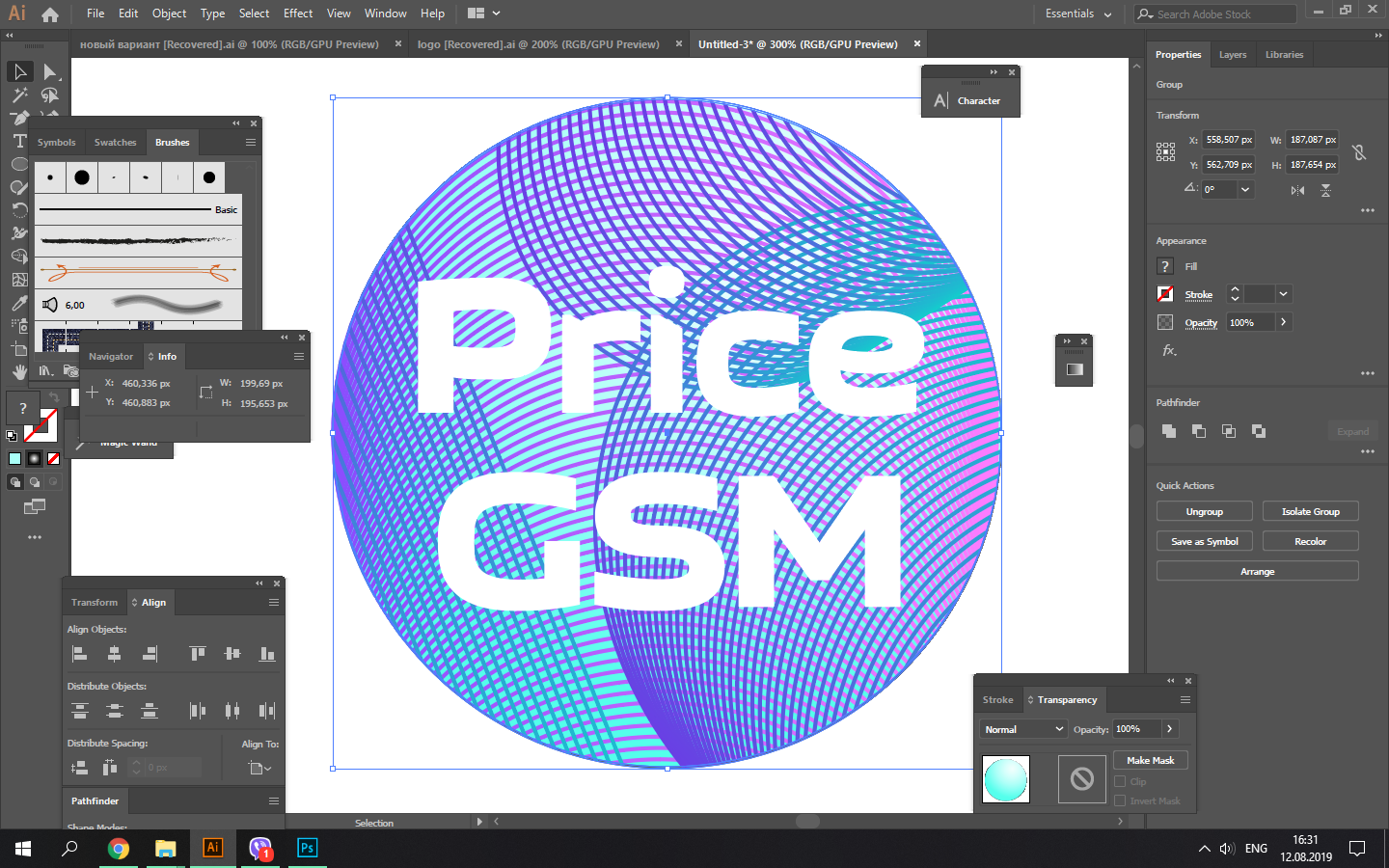Click the Home icon in the top bar
The height and width of the screenshot is (868, 1389).
pyautogui.click(x=50, y=14)
